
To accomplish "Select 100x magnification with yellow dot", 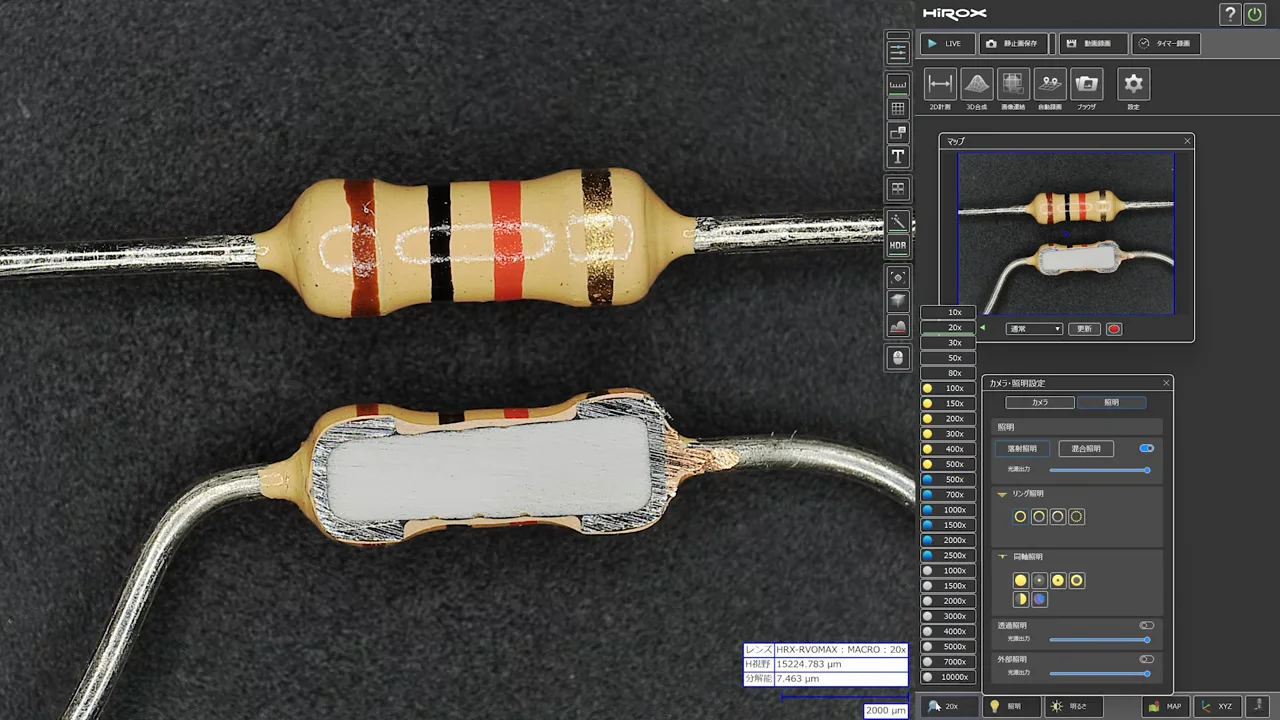I will [x=947, y=388].
